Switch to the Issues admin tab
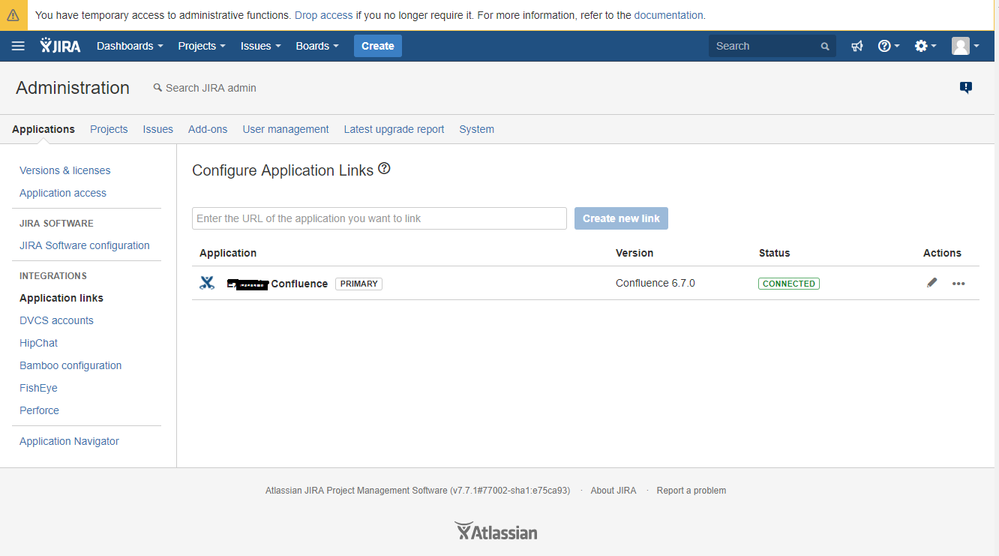 point(158,129)
